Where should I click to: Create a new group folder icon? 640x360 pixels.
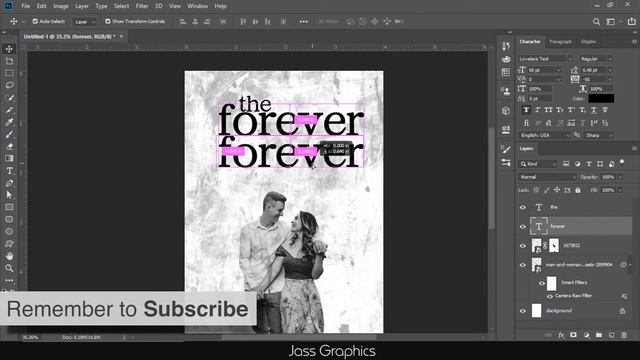(599, 335)
